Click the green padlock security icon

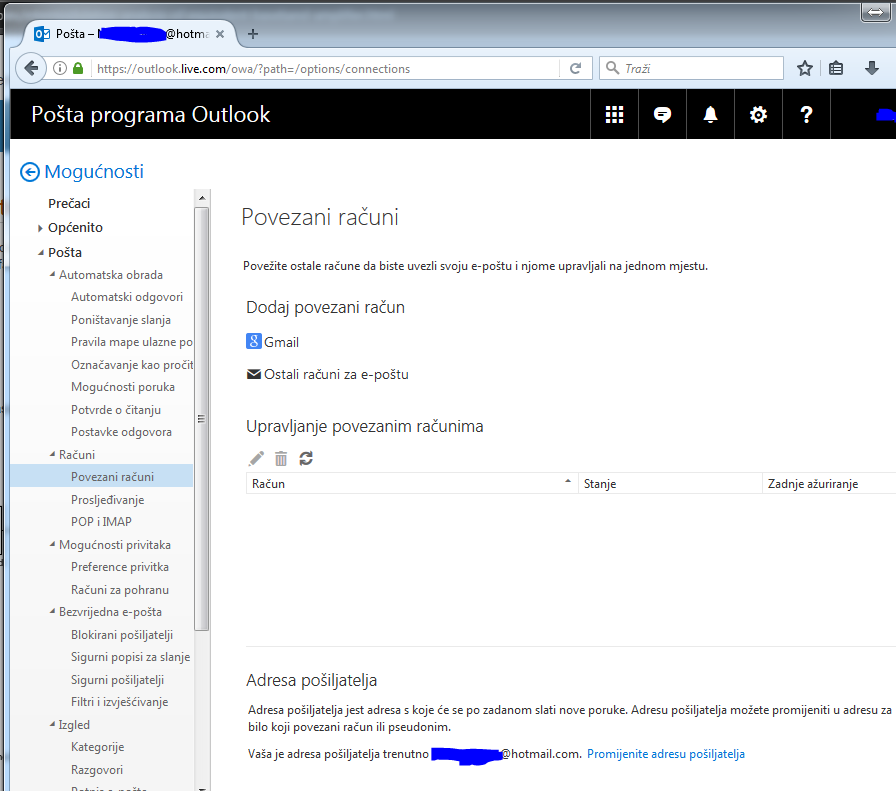coord(78,69)
